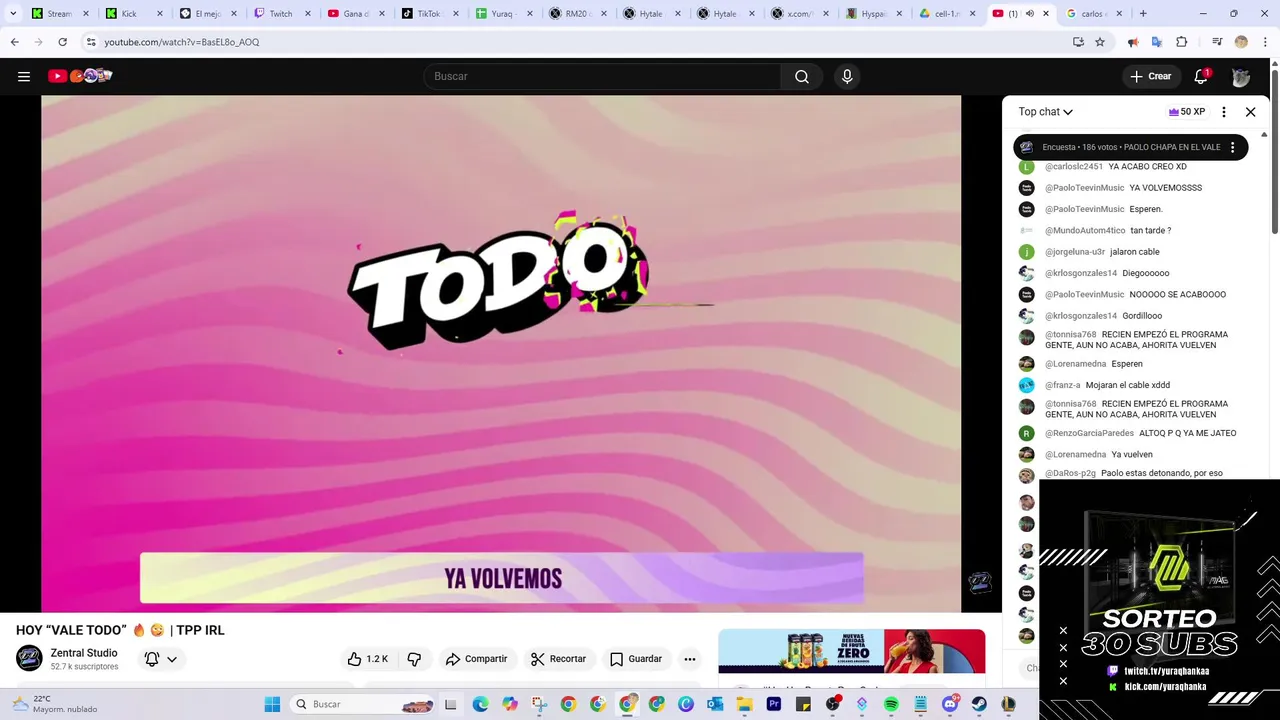Go to the YouTube home logo
Screen dimensions: 1280x720
pos(80,76)
